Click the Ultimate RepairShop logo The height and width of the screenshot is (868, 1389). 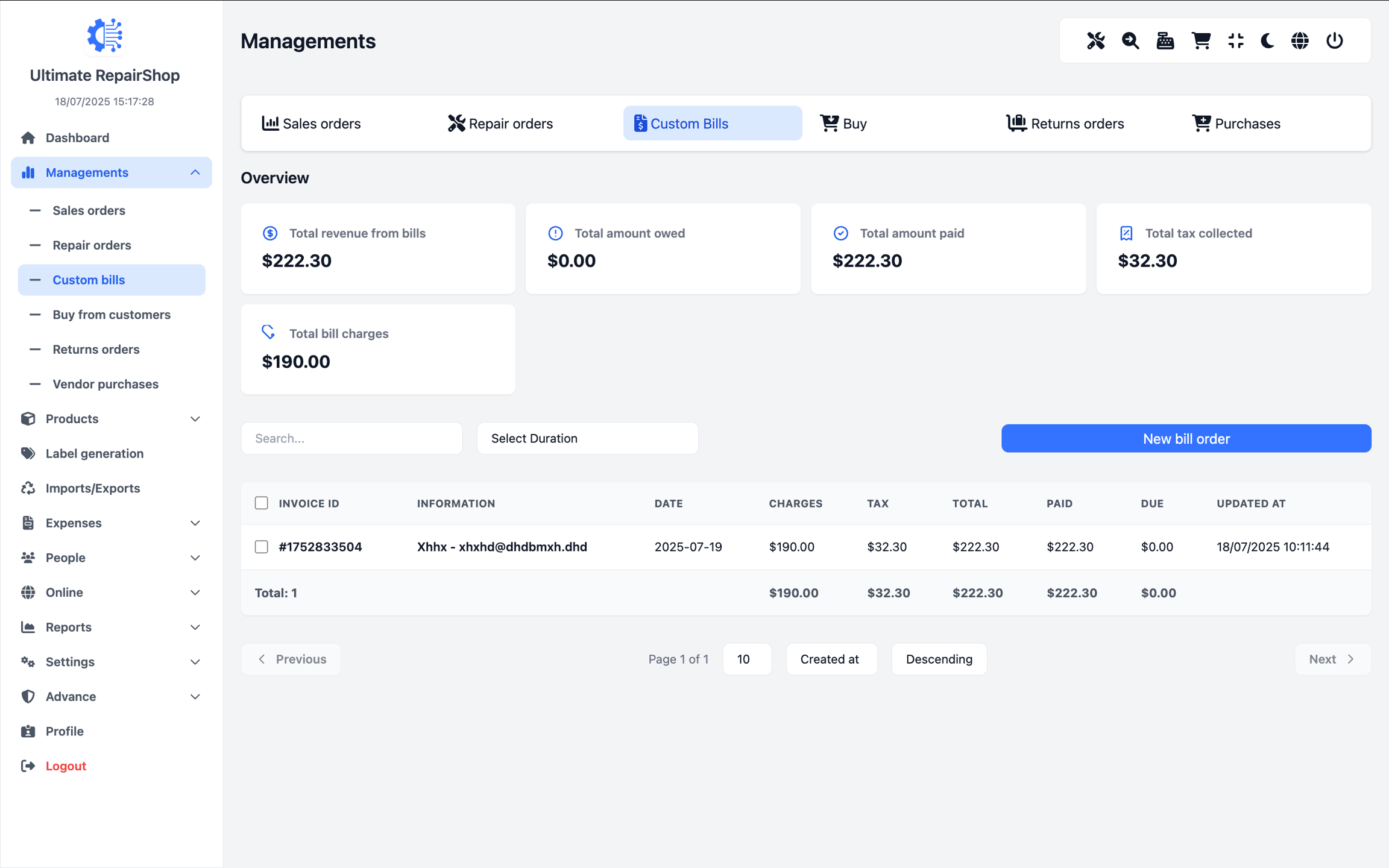pyautogui.click(x=105, y=35)
